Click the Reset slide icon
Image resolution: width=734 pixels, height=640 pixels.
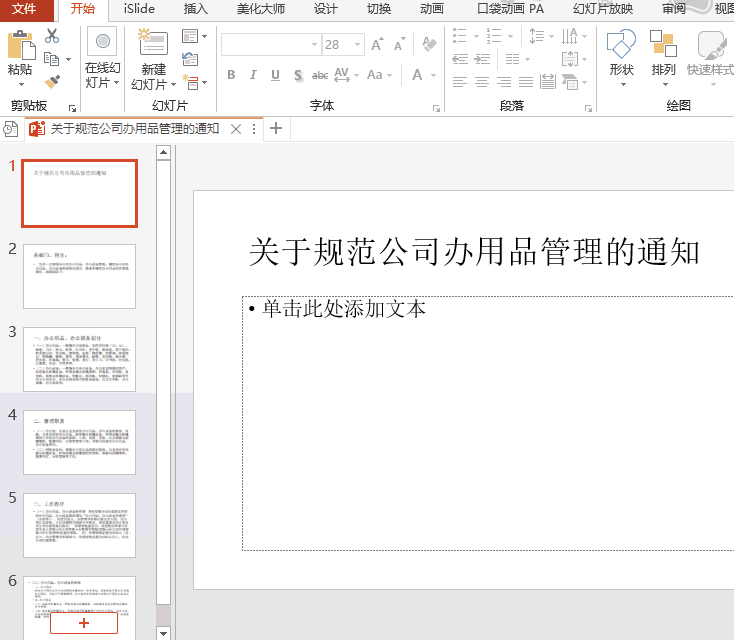(x=190, y=59)
